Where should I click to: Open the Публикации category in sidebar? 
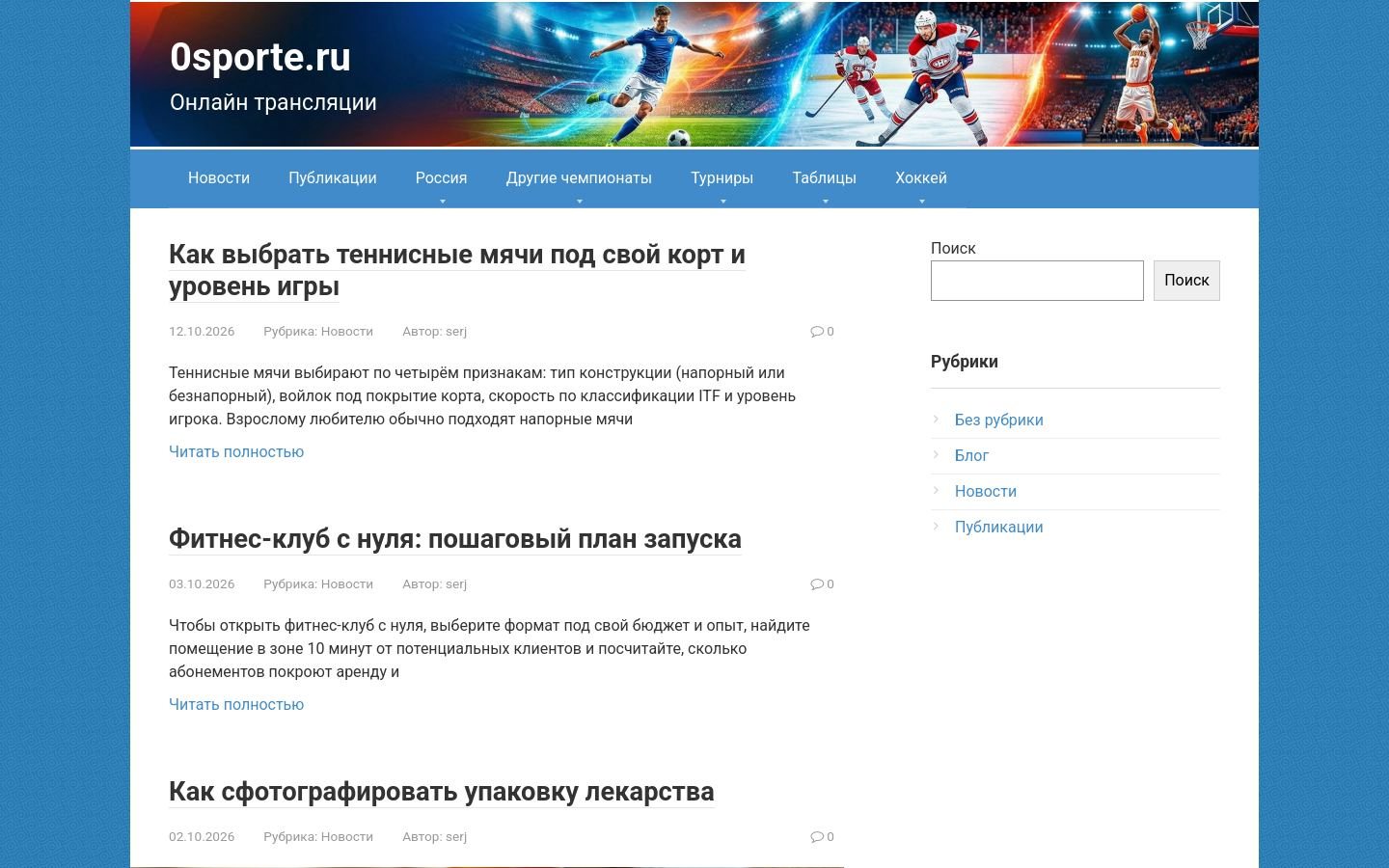pyautogui.click(x=999, y=527)
